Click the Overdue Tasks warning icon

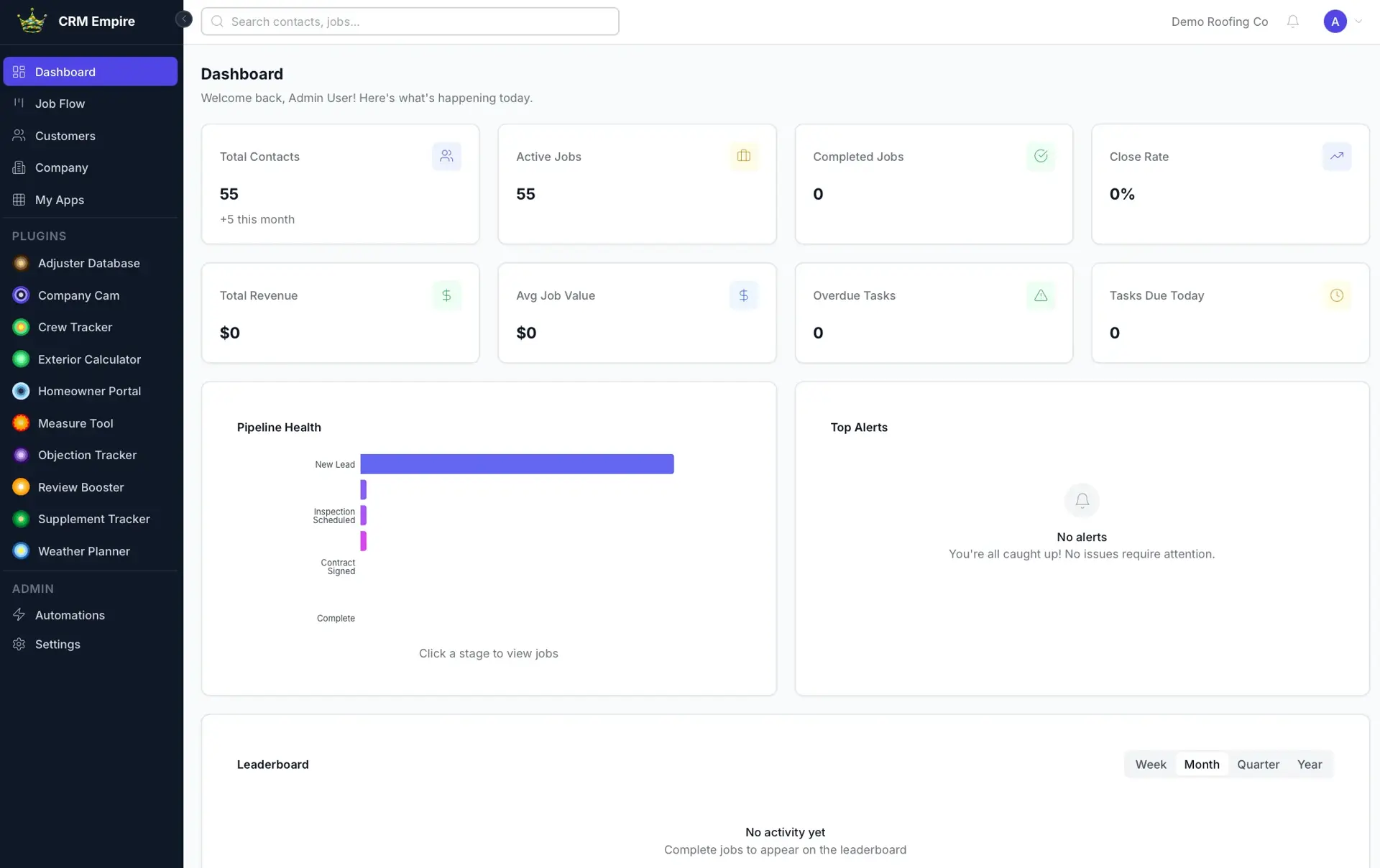(x=1040, y=295)
